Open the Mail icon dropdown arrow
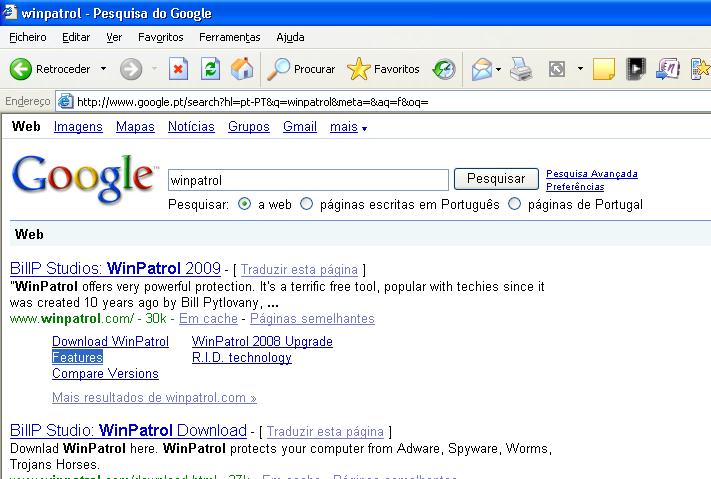The width and height of the screenshot is (711, 479). 498,69
